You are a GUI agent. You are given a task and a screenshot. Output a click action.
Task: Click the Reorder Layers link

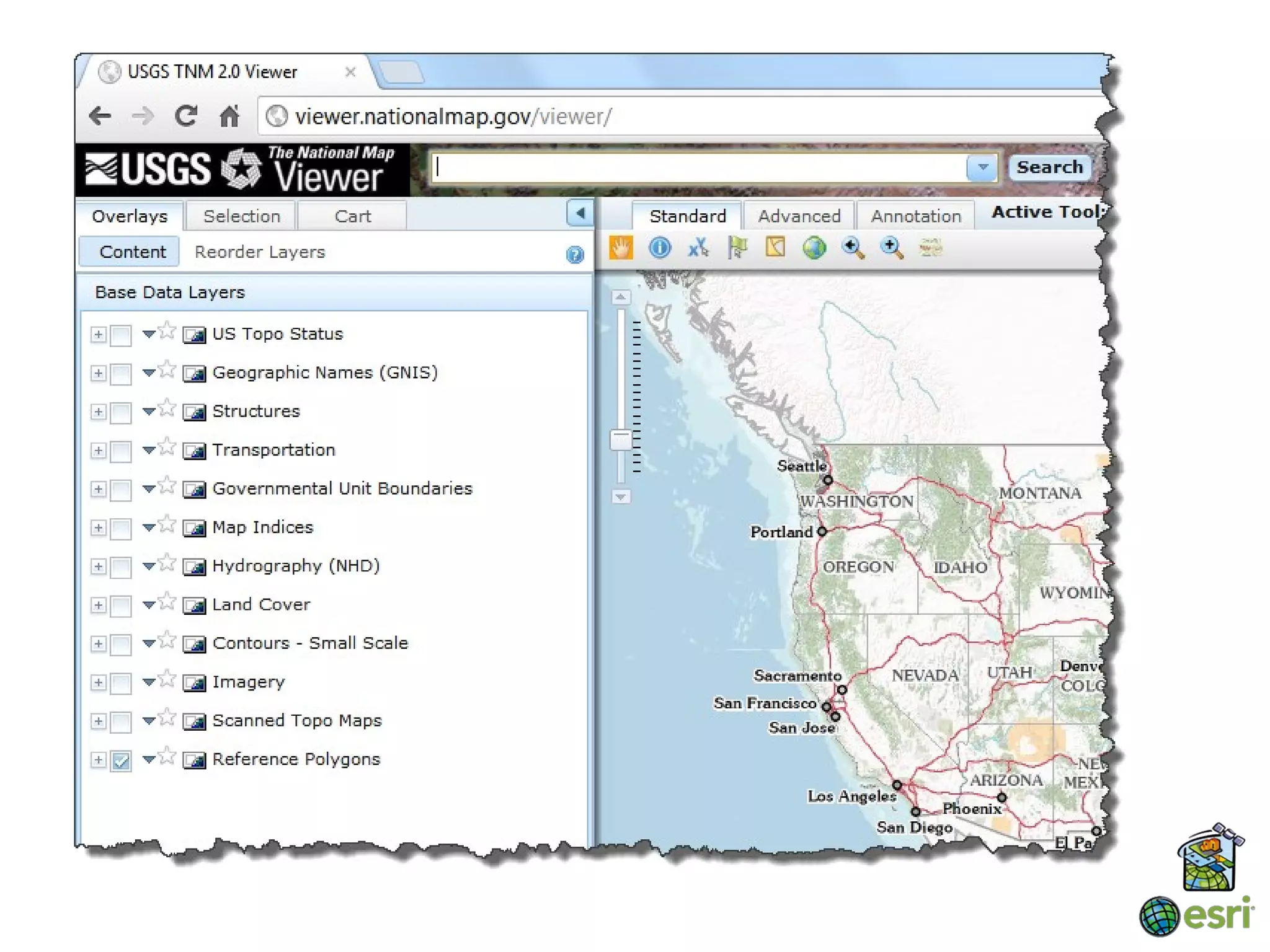tap(259, 252)
